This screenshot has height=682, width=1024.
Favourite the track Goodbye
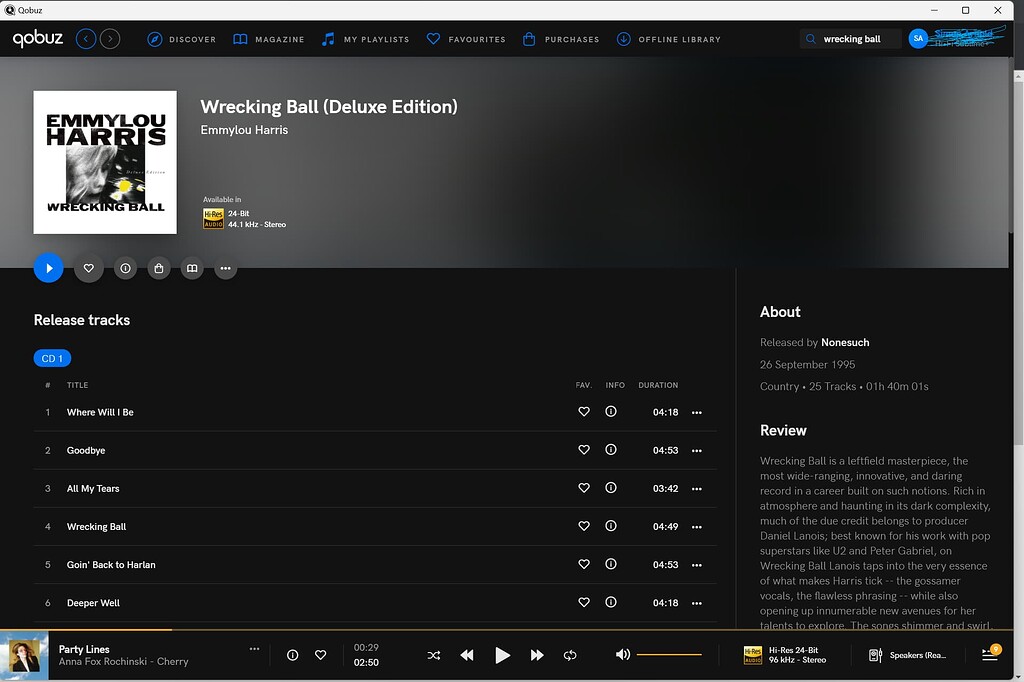[x=584, y=450]
